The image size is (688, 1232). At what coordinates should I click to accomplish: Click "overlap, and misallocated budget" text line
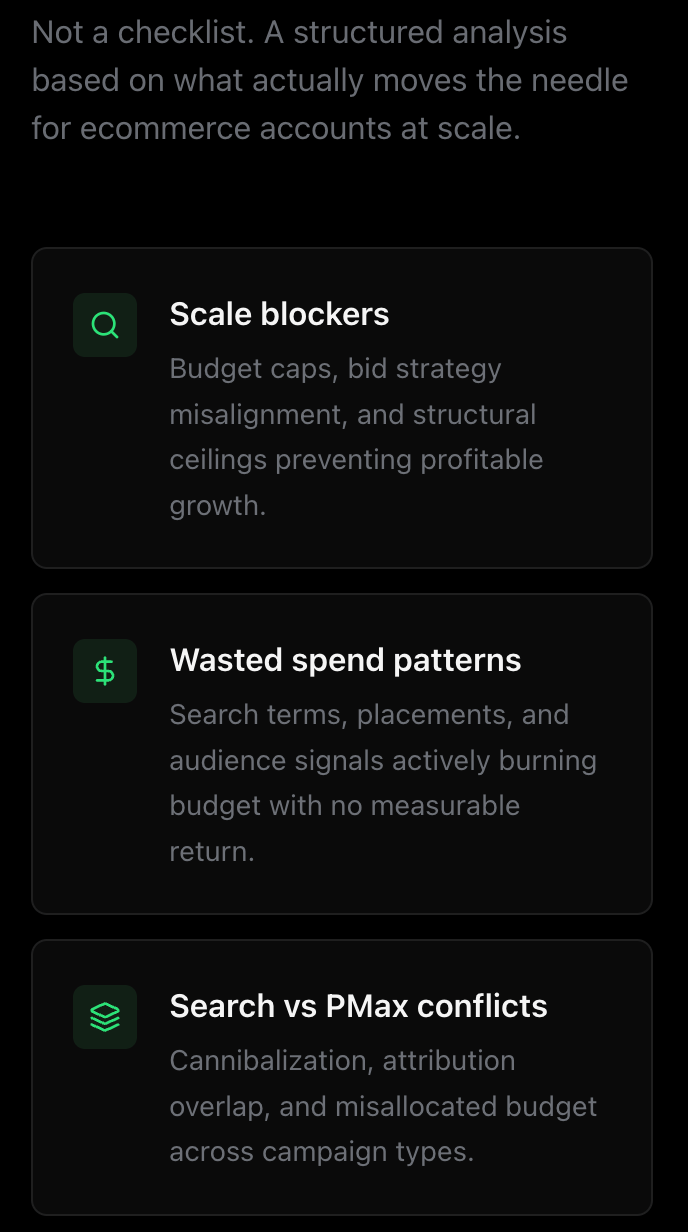click(383, 1107)
